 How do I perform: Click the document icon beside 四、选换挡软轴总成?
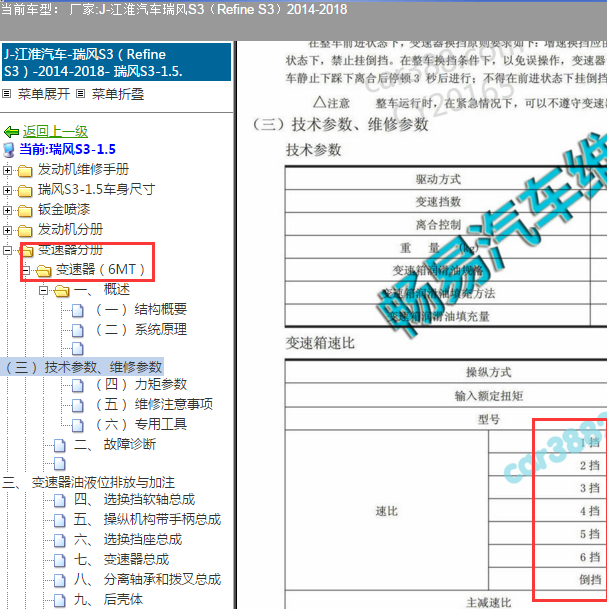59,501
